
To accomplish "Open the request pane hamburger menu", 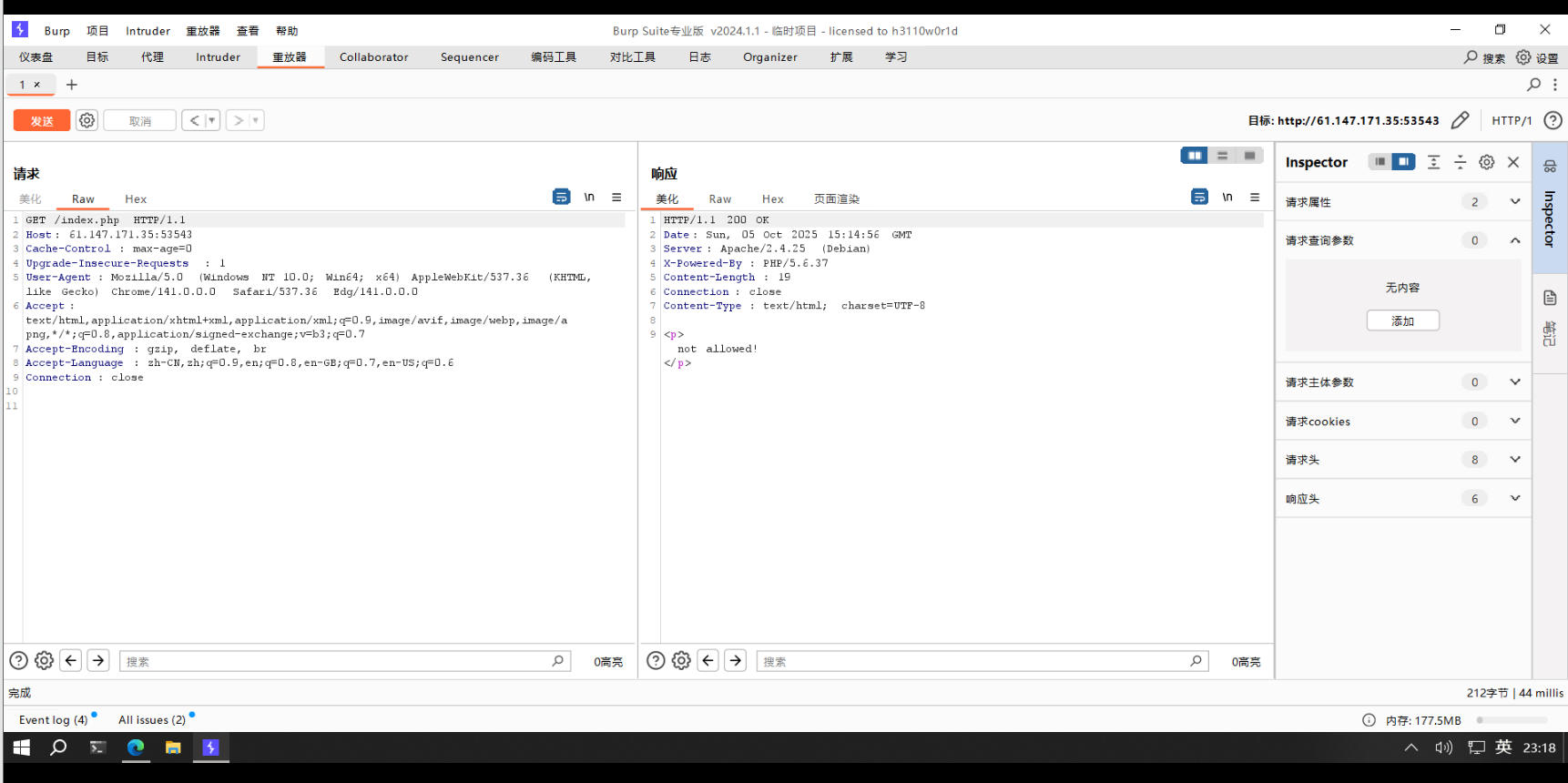I will (x=616, y=197).
